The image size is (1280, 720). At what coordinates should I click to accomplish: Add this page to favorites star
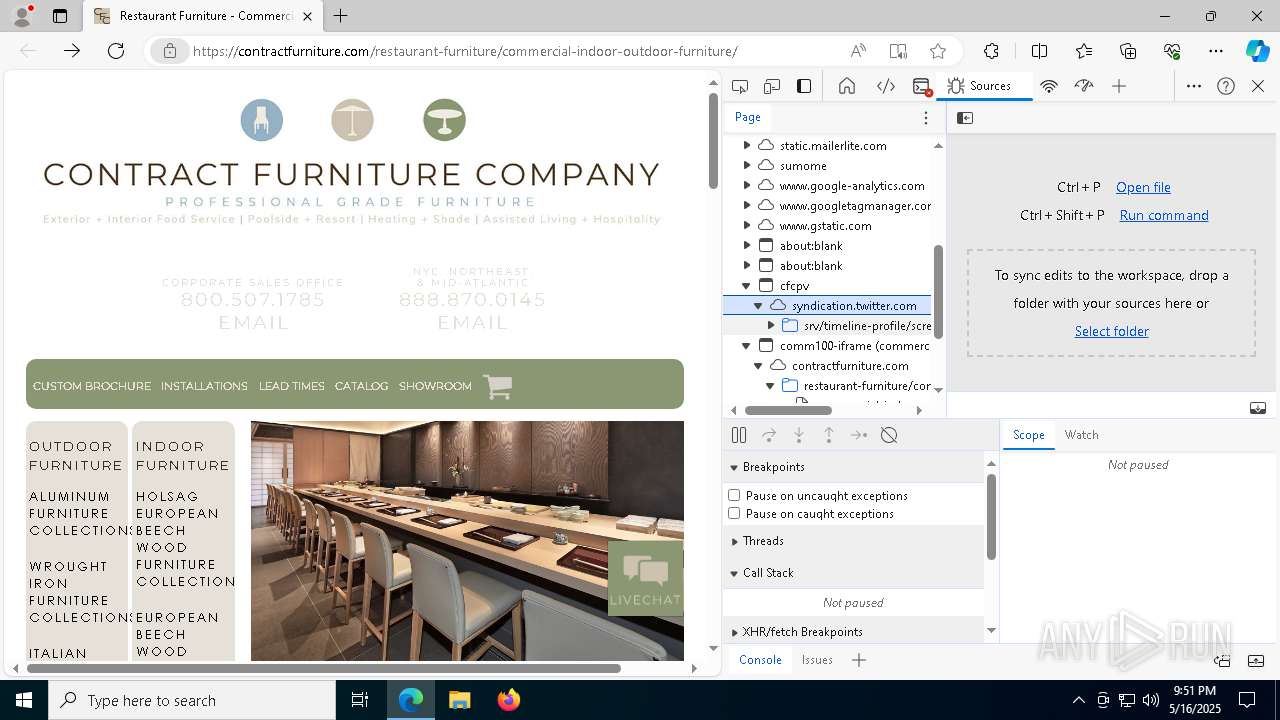[938, 51]
